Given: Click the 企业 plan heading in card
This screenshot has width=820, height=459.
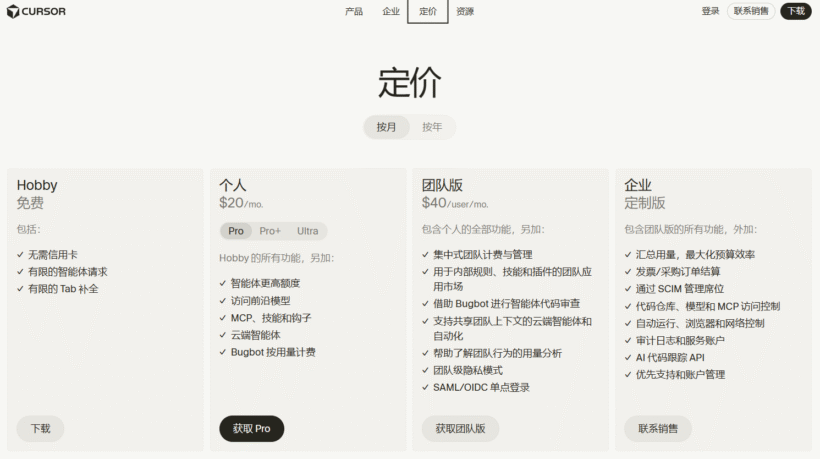Looking at the screenshot, I should tap(638, 185).
